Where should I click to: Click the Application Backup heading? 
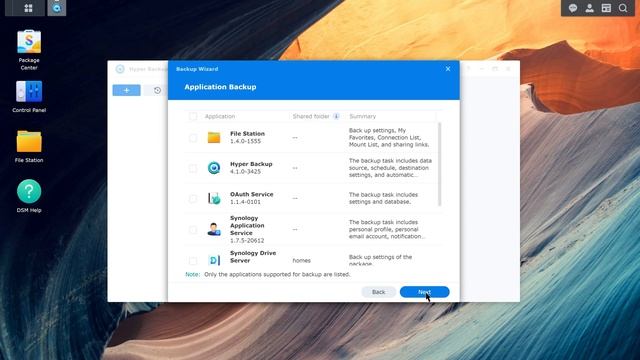220,87
